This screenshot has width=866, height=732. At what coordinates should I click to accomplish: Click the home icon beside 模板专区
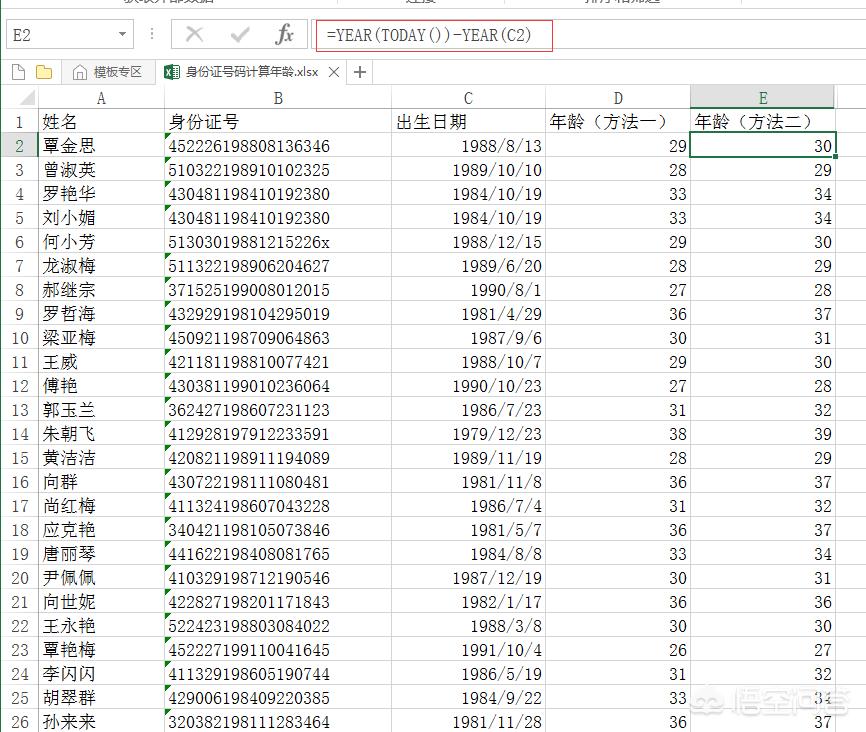[77, 71]
